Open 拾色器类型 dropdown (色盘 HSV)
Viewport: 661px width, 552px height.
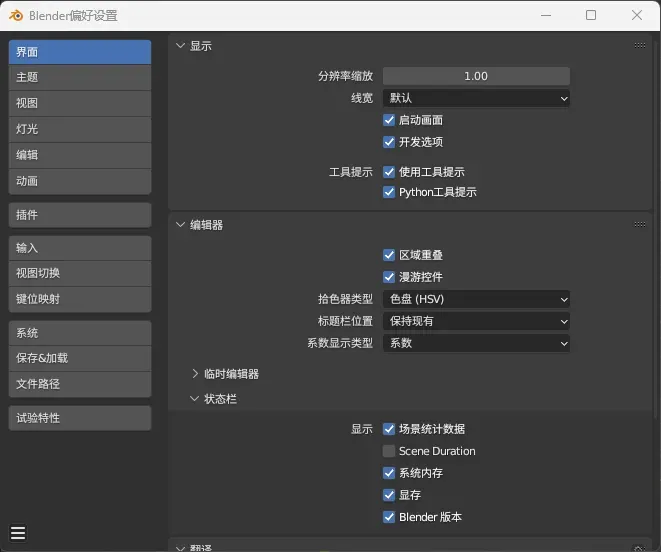coord(476,299)
